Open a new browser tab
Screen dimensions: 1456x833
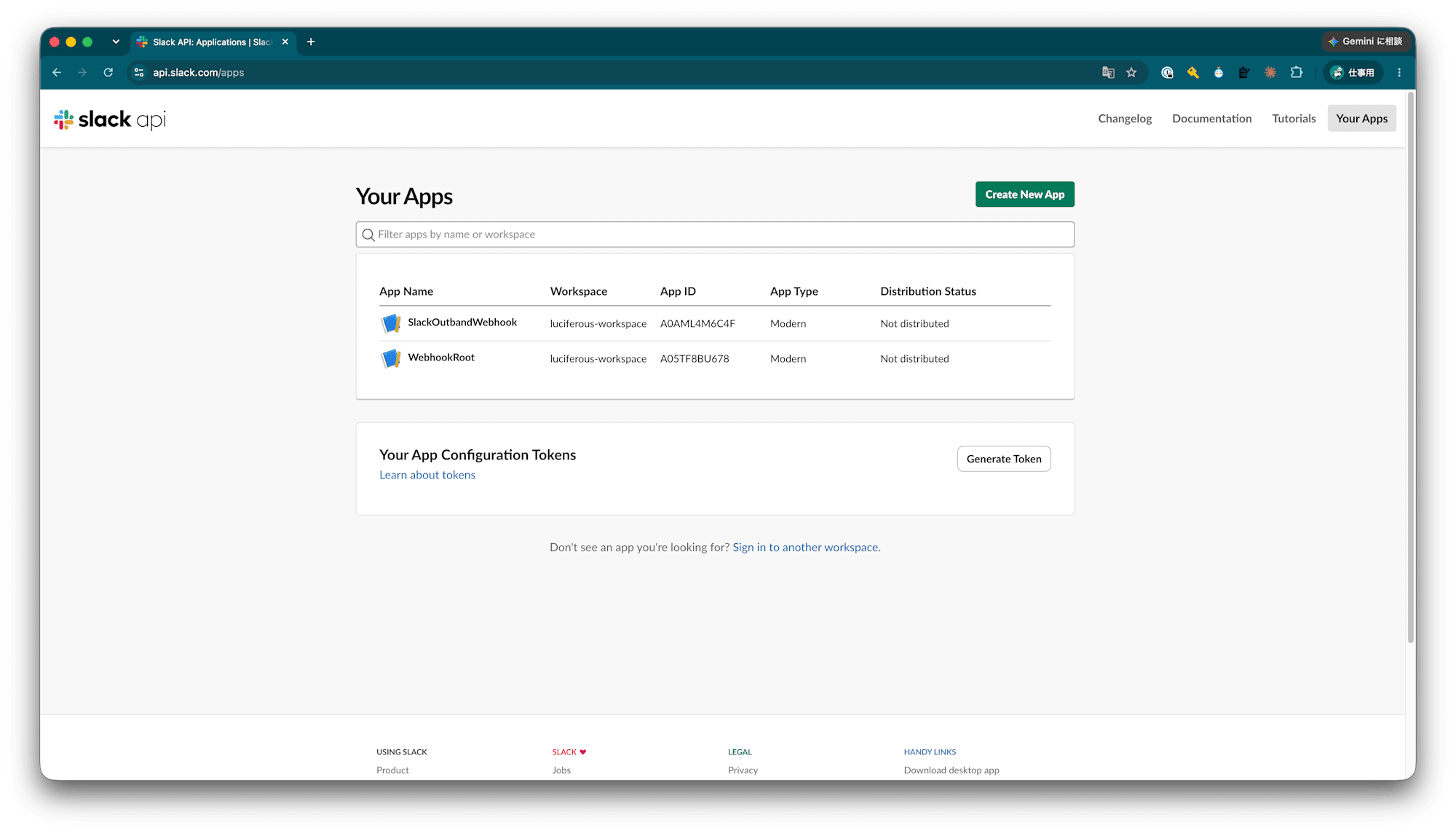[311, 42]
